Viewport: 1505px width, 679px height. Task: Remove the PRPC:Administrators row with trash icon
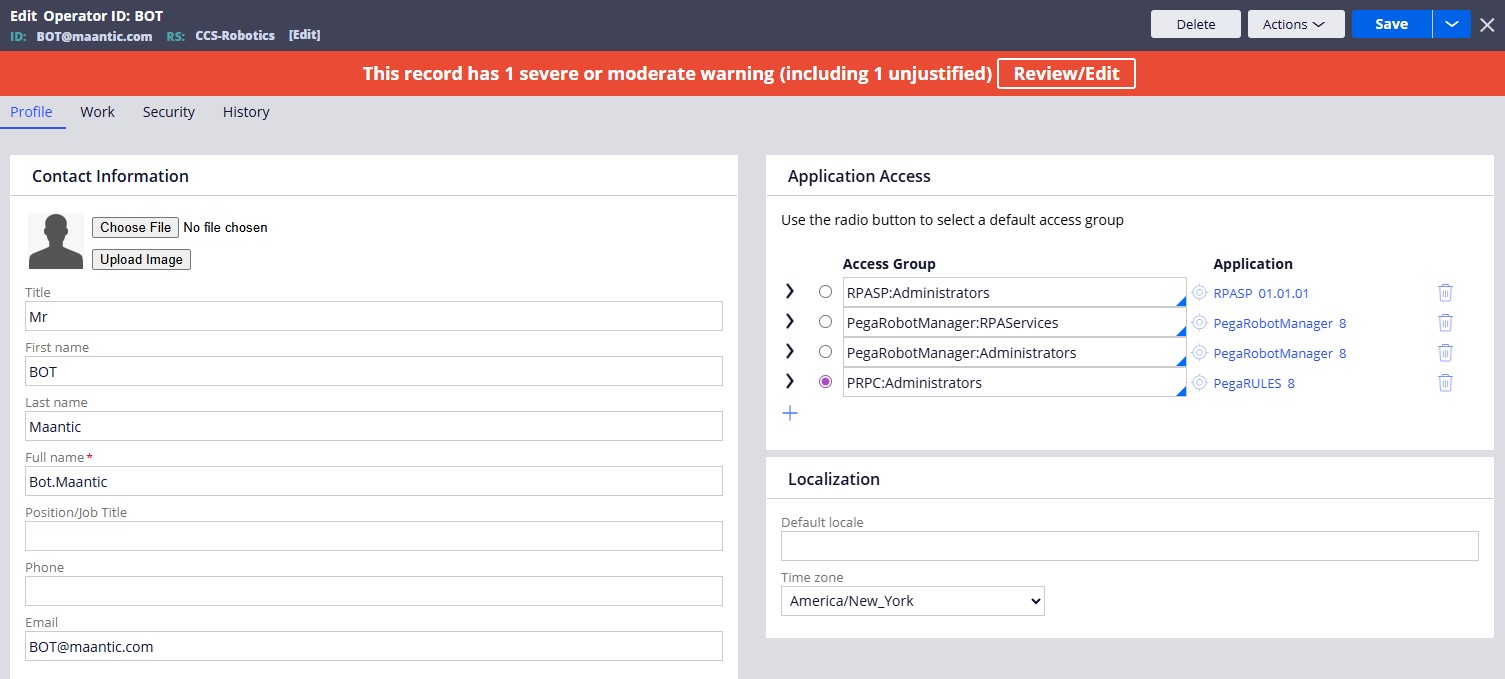pyautogui.click(x=1445, y=383)
